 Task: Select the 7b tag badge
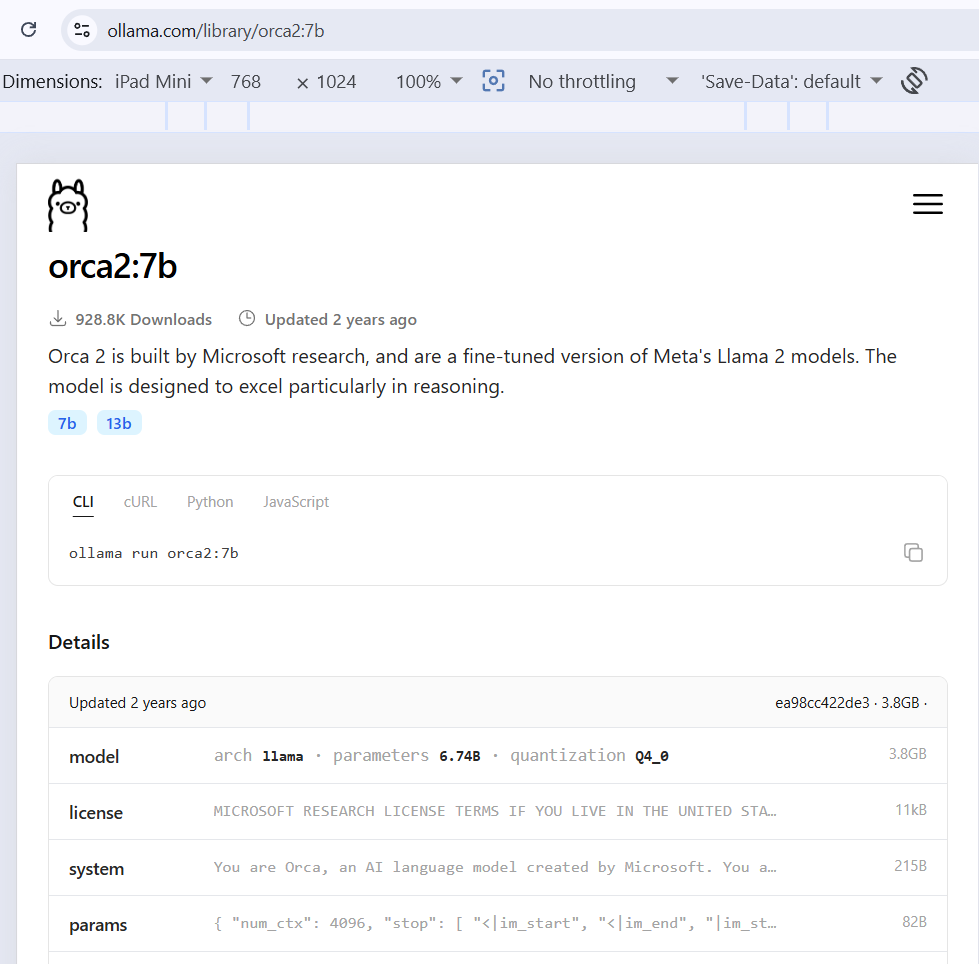[x=67, y=423]
